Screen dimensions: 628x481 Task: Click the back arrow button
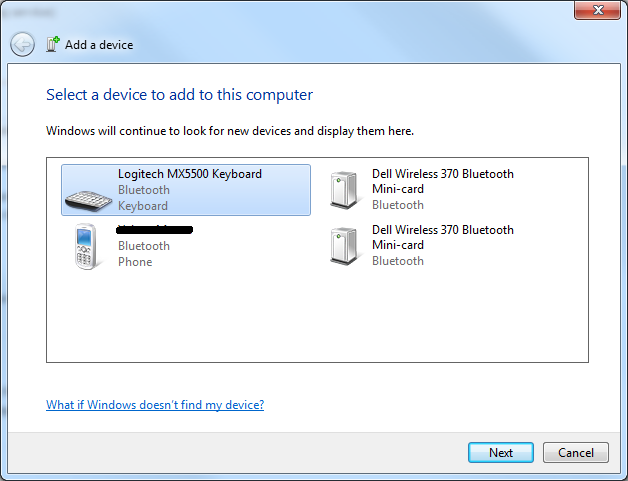pos(23,44)
